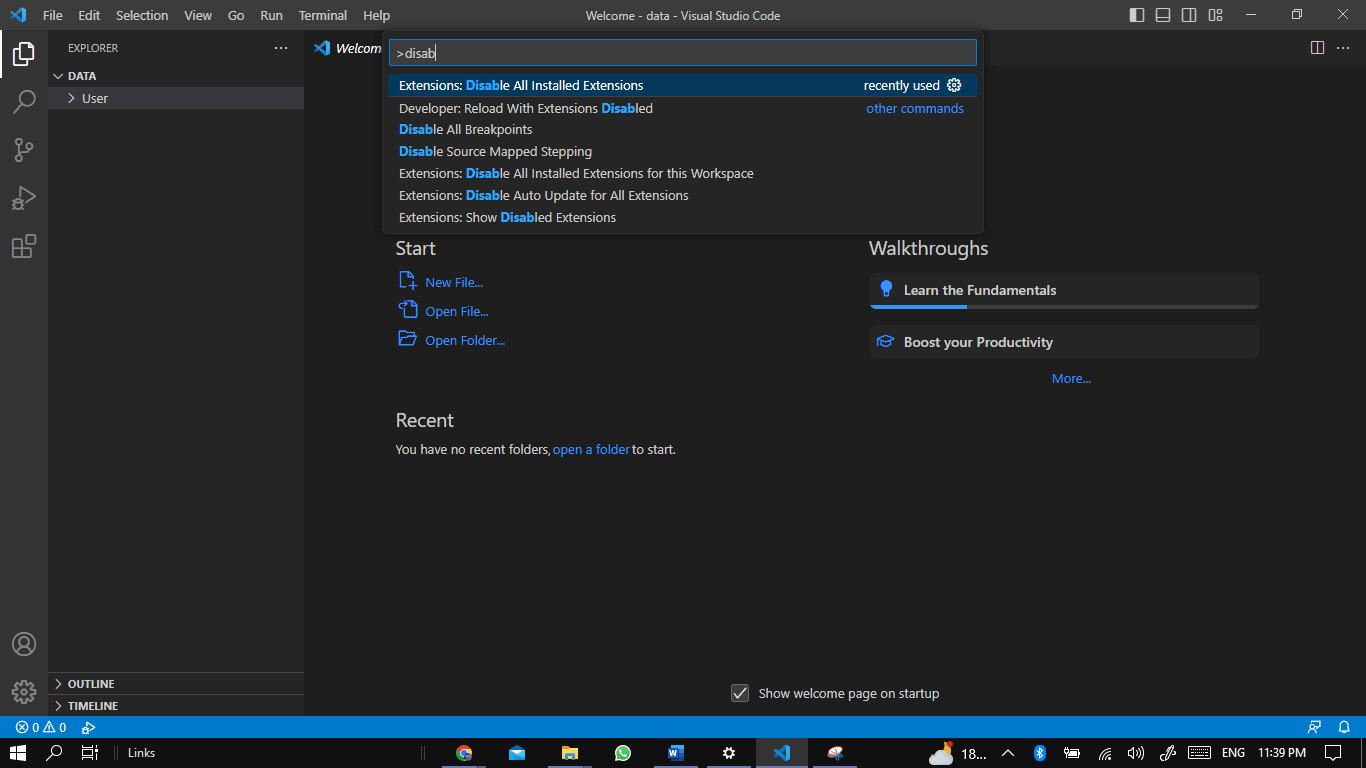
Task: Show hidden system tray icons chevron
Action: 1008,753
